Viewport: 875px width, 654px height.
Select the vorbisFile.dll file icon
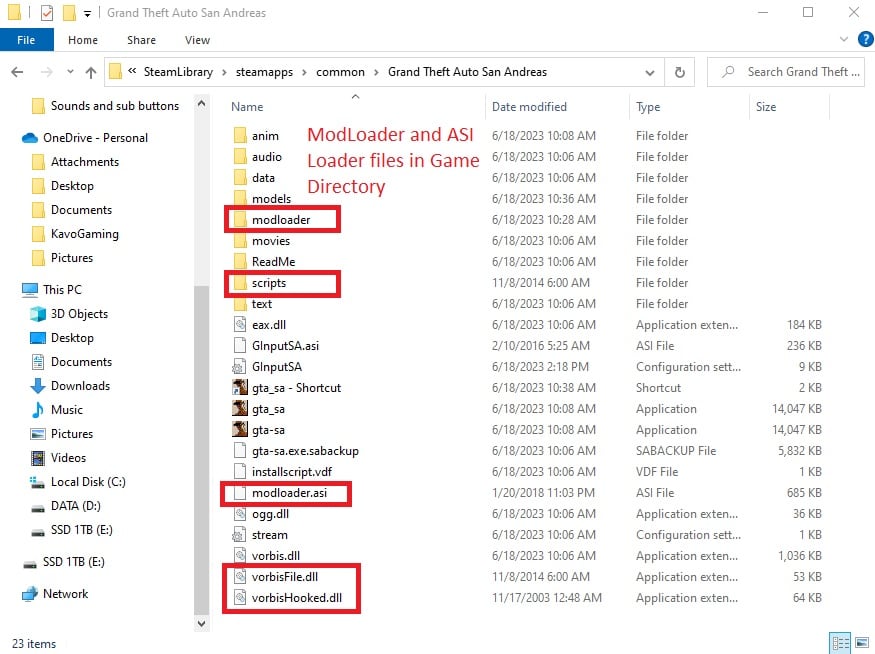[240, 576]
